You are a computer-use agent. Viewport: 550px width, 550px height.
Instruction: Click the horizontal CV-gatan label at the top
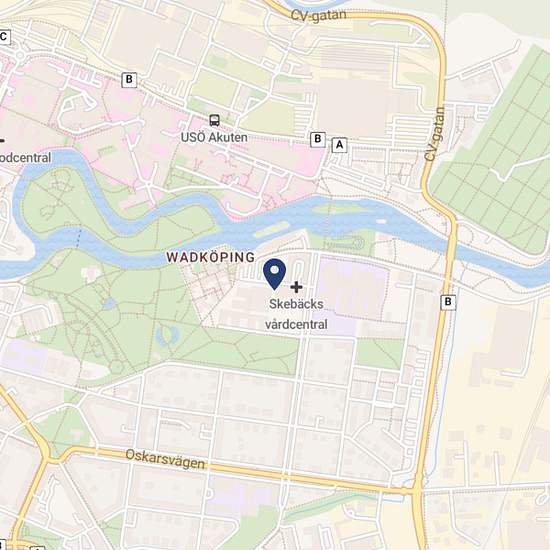tap(318, 15)
